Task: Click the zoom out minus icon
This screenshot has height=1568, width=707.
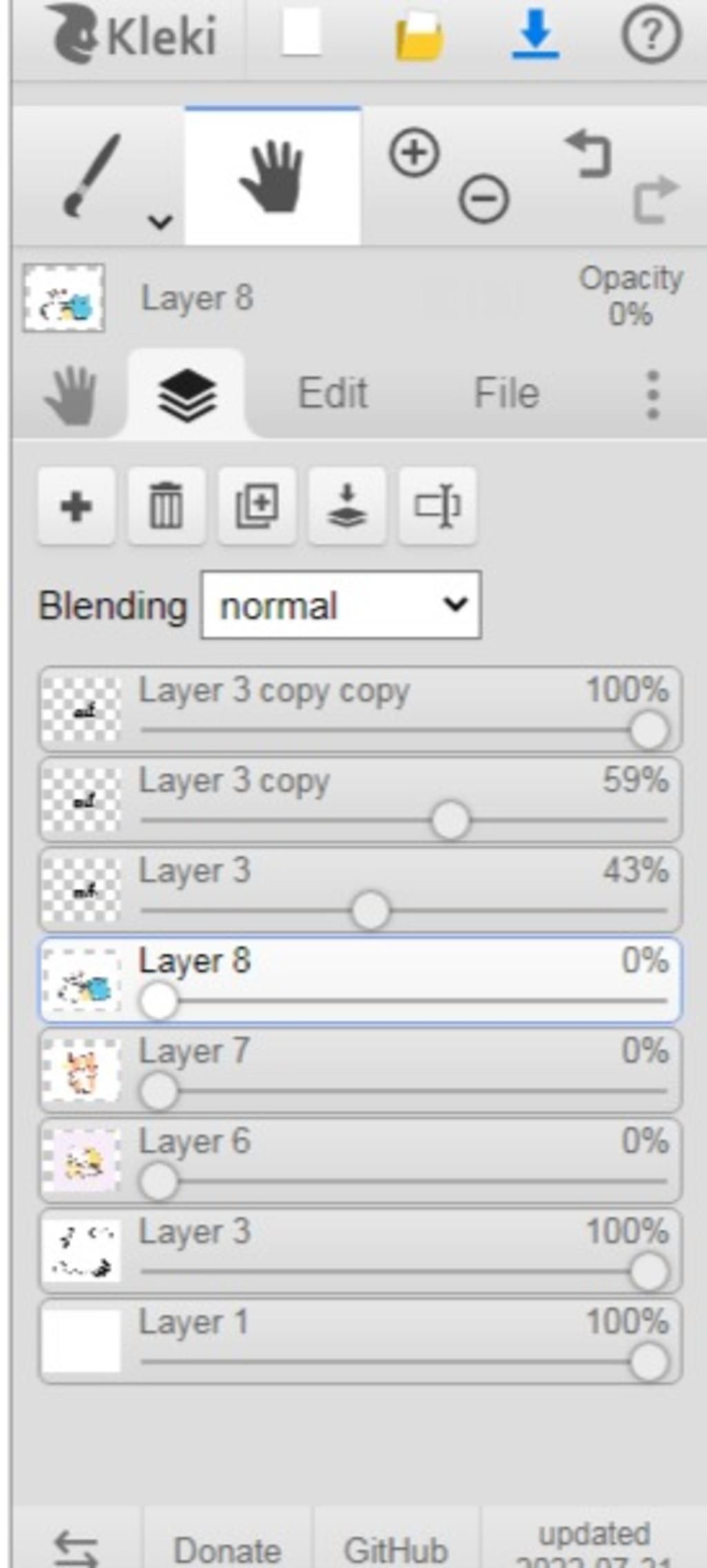Action: click(484, 199)
